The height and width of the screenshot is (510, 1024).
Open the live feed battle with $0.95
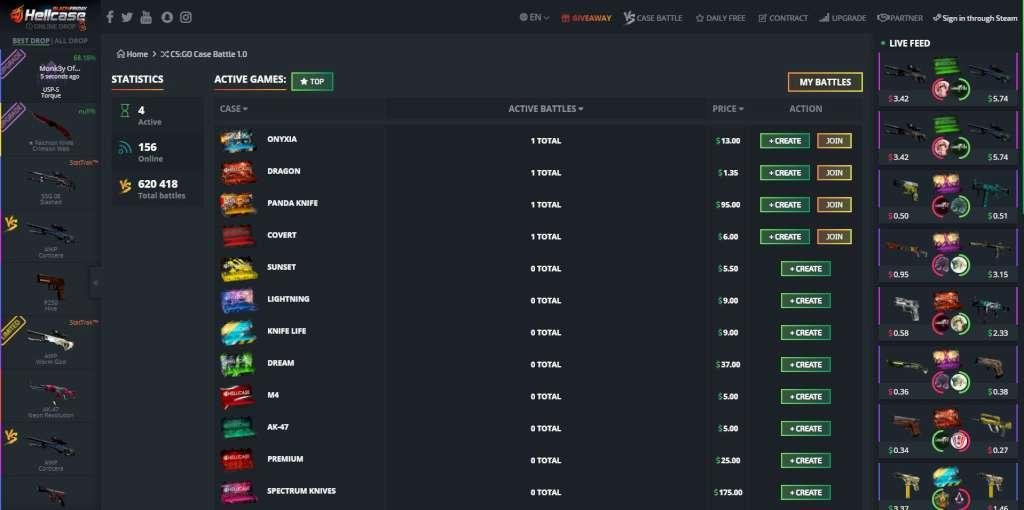pos(949,255)
